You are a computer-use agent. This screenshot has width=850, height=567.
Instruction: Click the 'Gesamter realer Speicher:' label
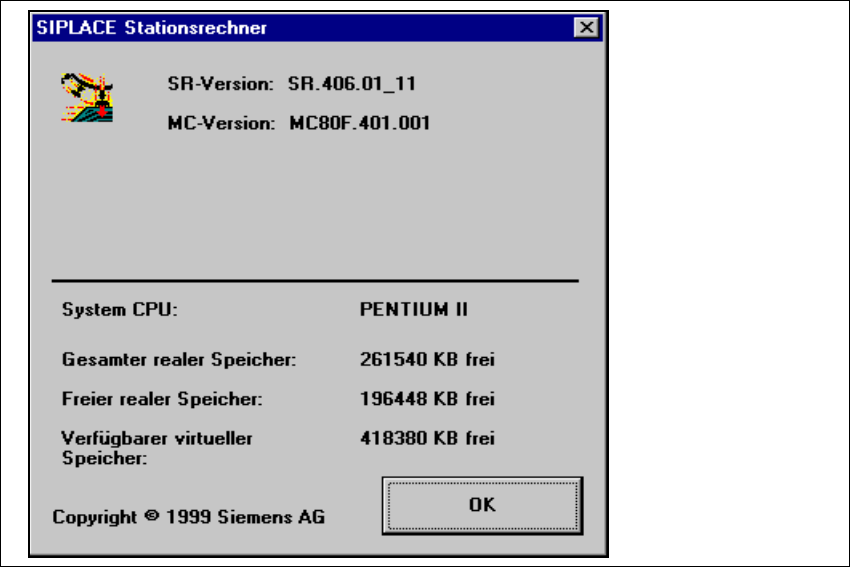coord(179,359)
